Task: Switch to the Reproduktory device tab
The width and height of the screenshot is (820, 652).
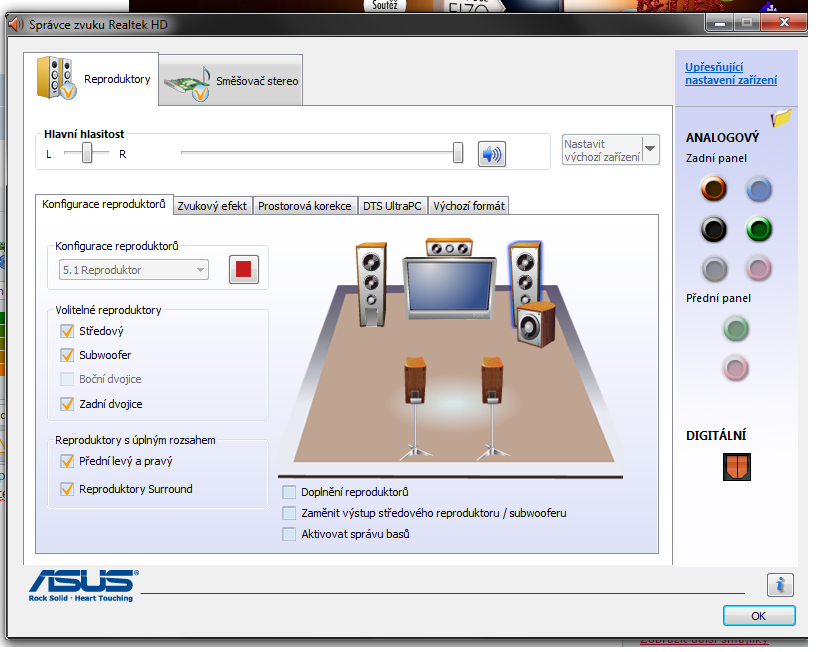Action: click(91, 79)
